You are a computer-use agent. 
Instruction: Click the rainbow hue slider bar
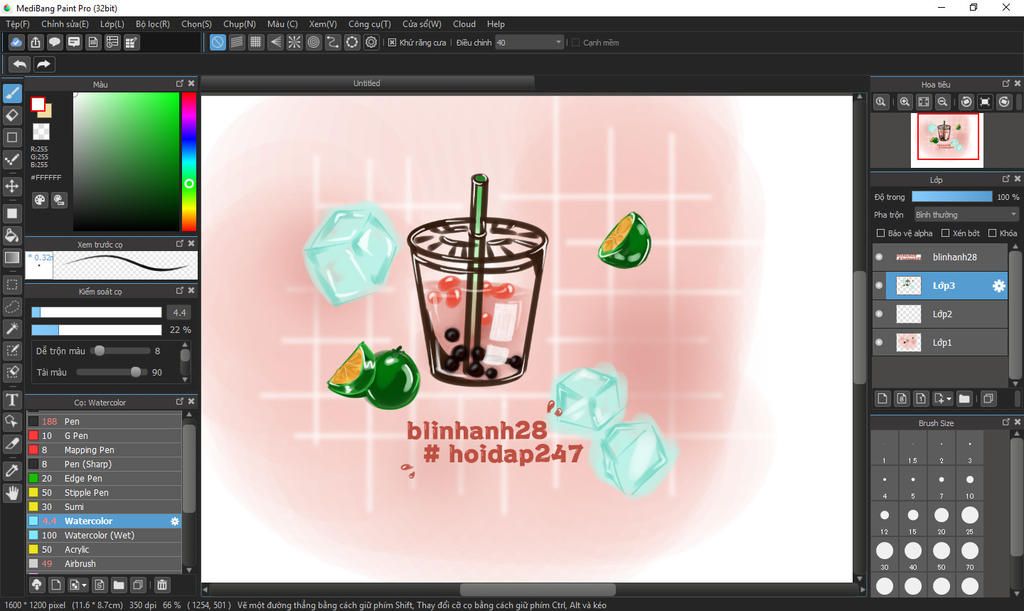pos(189,161)
